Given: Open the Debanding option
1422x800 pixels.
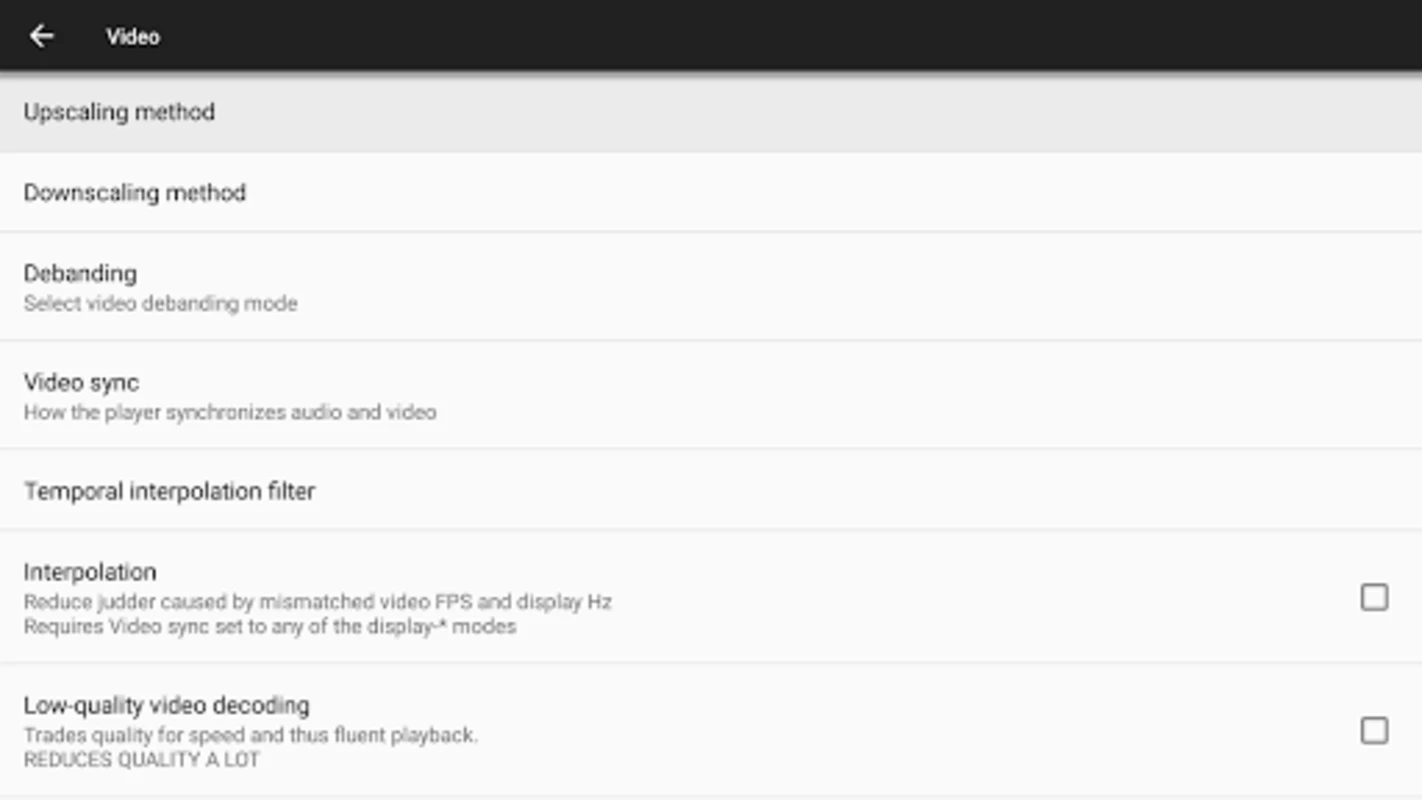Looking at the screenshot, I should [x=711, y=286].
